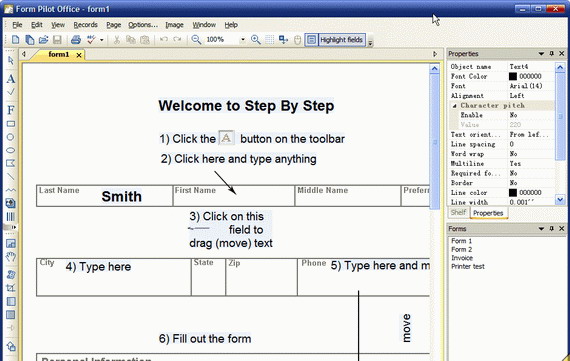Select Invoice in the Forms list
The width and height of the screenshot is (570, 361).
[x=462, y=258]
